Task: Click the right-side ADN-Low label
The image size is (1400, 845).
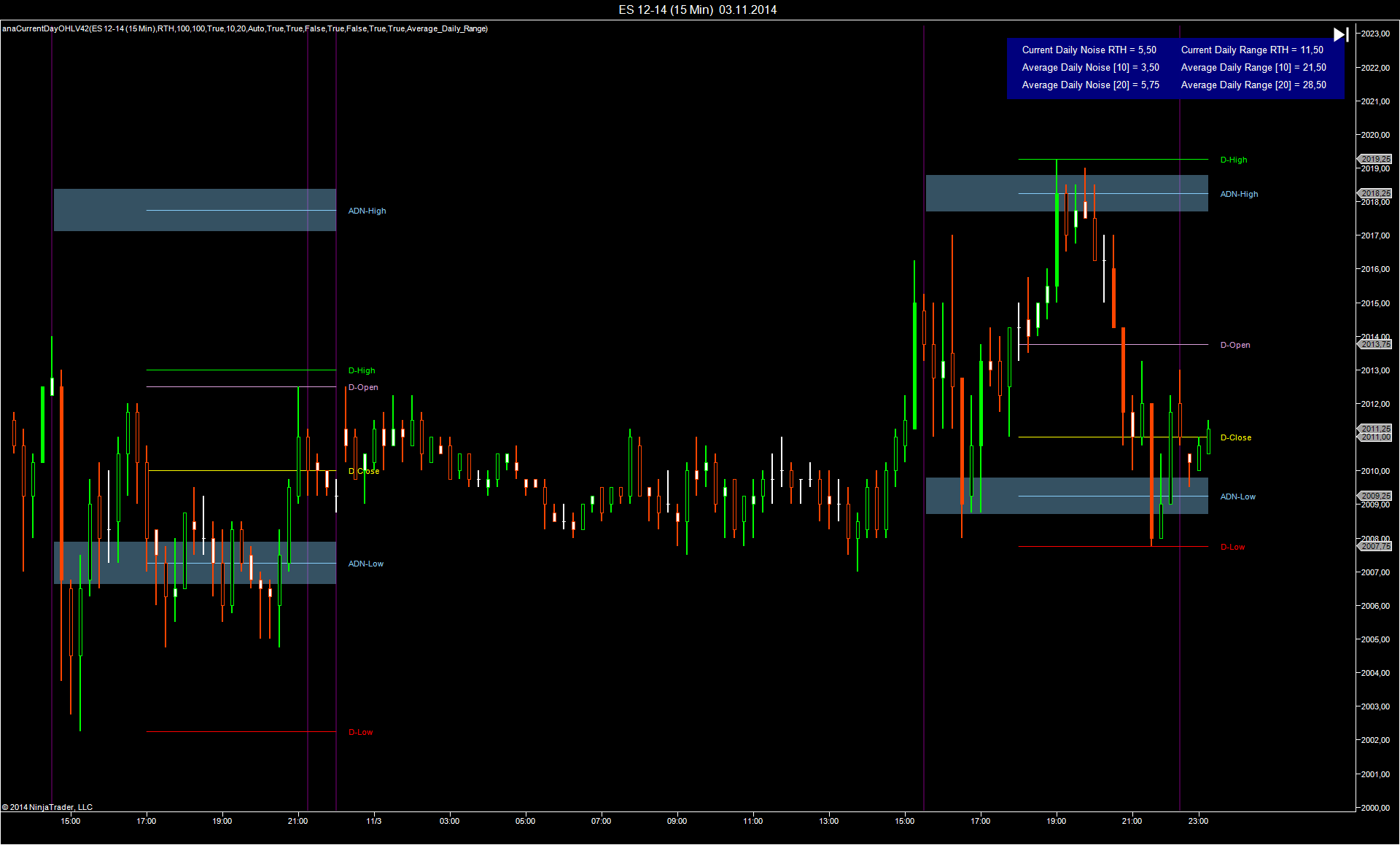Action: (x=1238, y=497)
